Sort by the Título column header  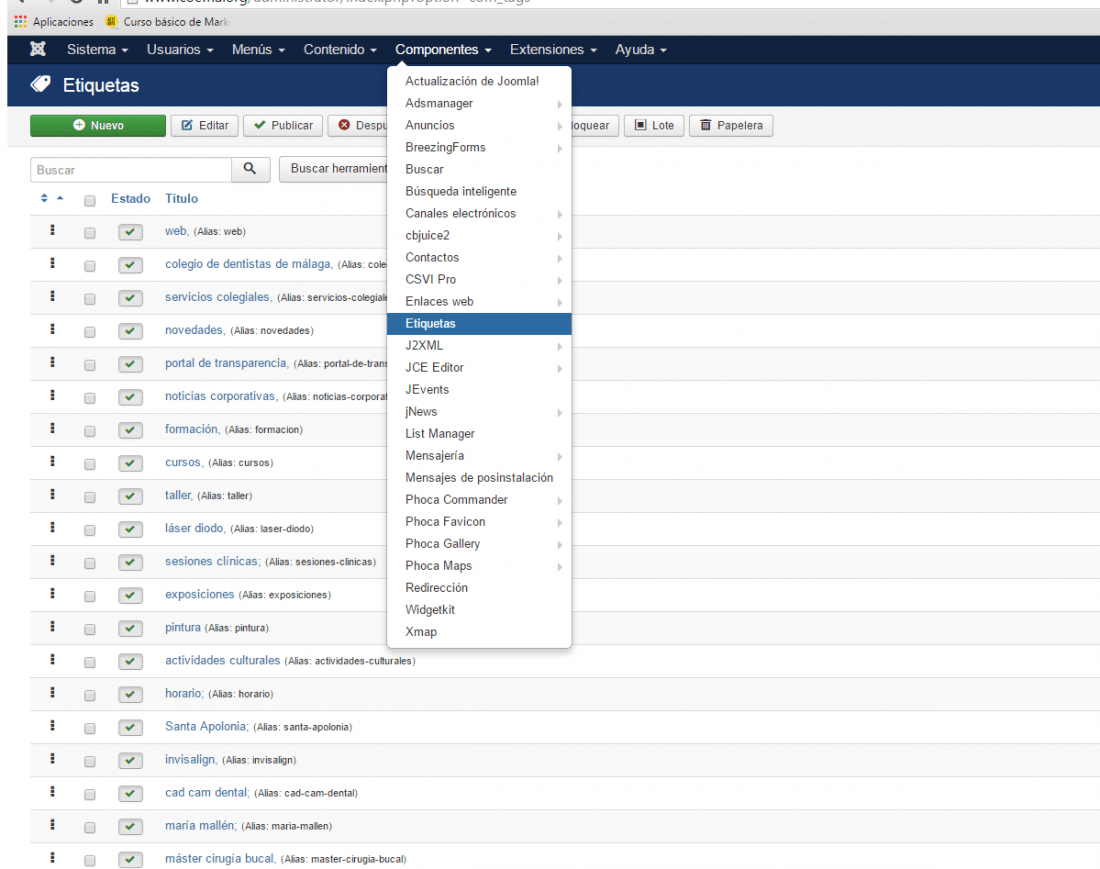click(182, 198)
